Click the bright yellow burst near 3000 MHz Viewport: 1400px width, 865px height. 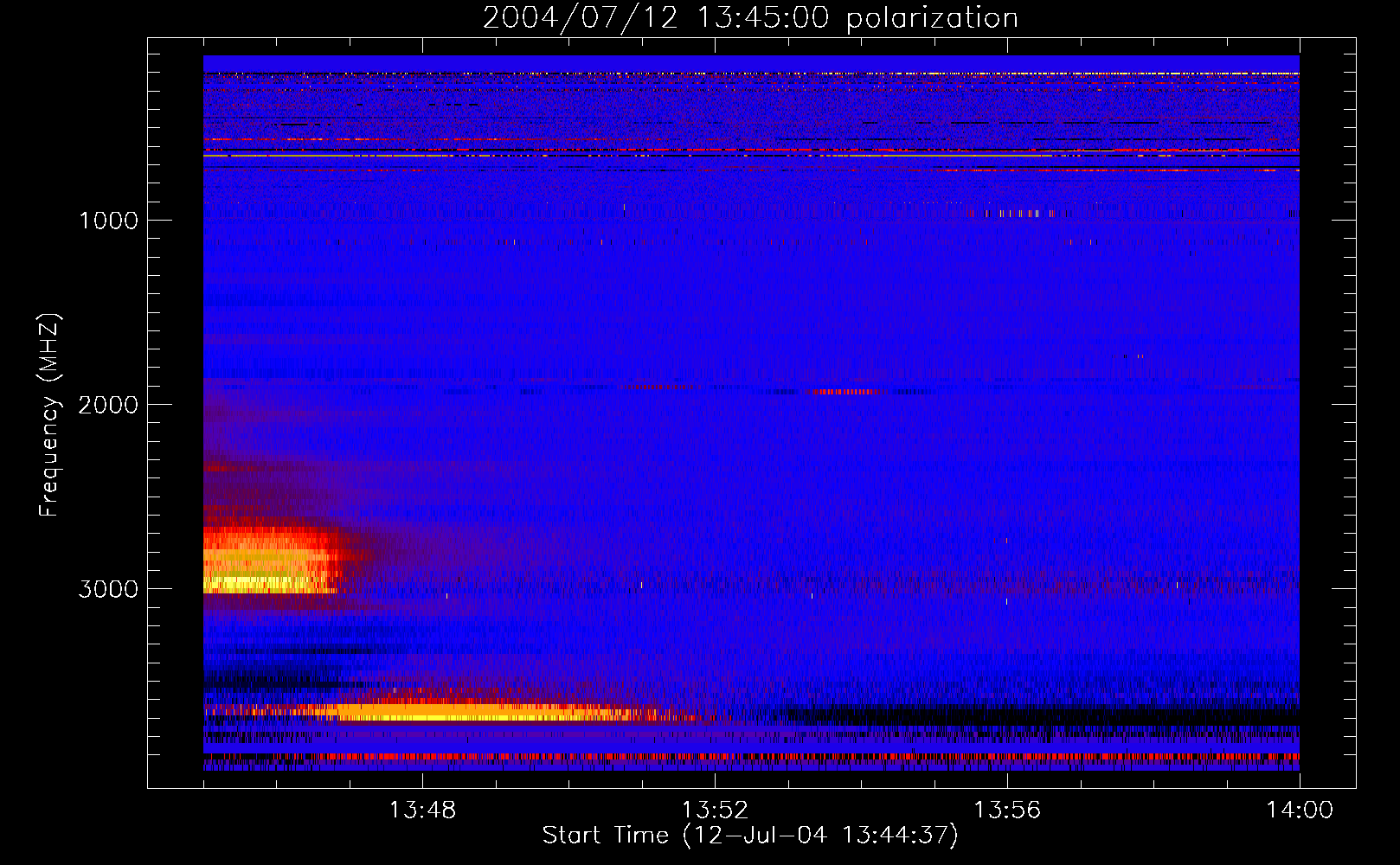268,561
